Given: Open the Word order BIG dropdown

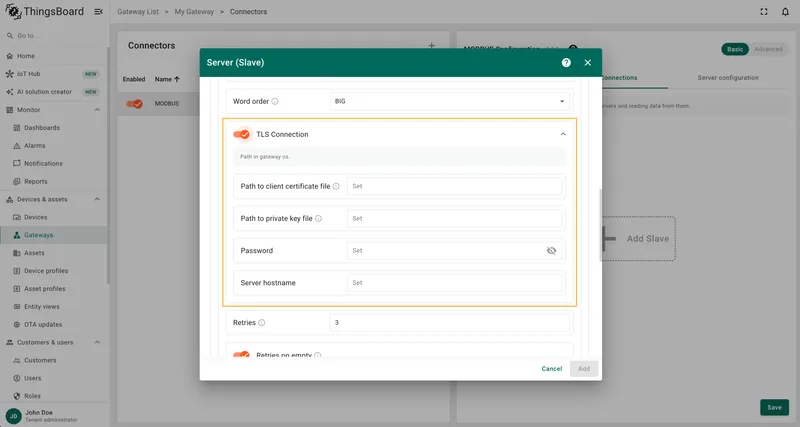Looking at the screenshot, I should 449,101.
